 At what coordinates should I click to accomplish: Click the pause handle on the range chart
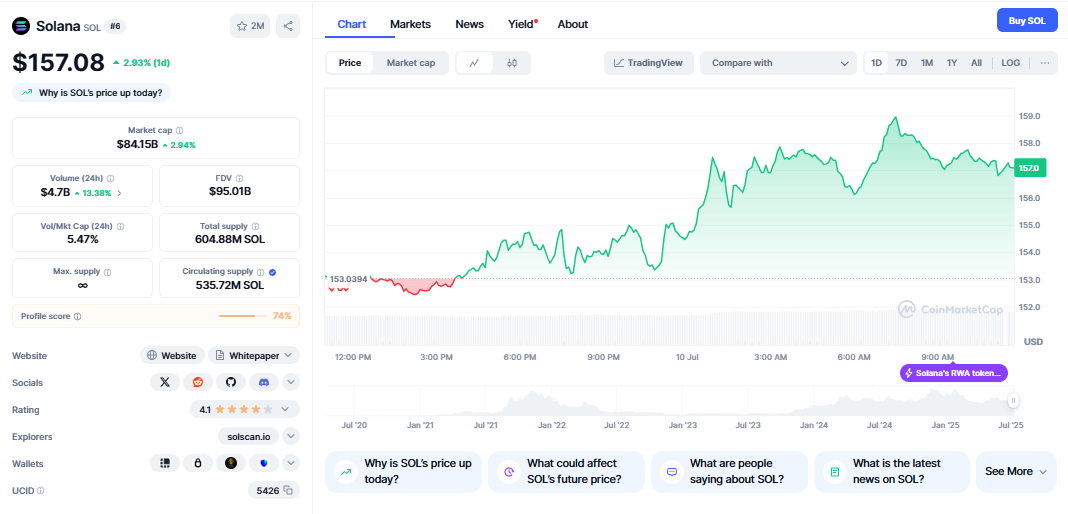[1014, 401]
